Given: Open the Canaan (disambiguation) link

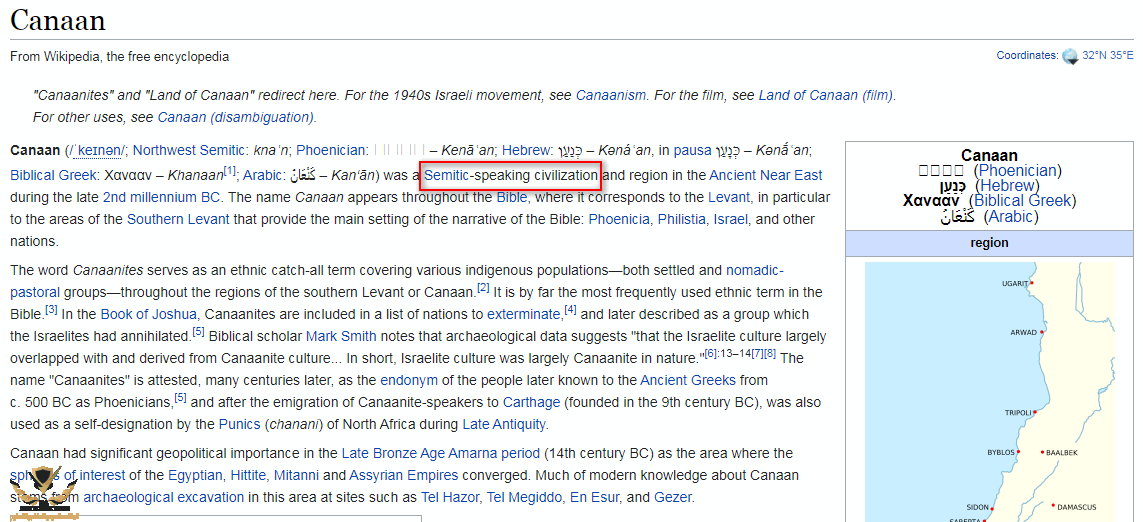Looking at the screenshot, I should tap(235, 117).
